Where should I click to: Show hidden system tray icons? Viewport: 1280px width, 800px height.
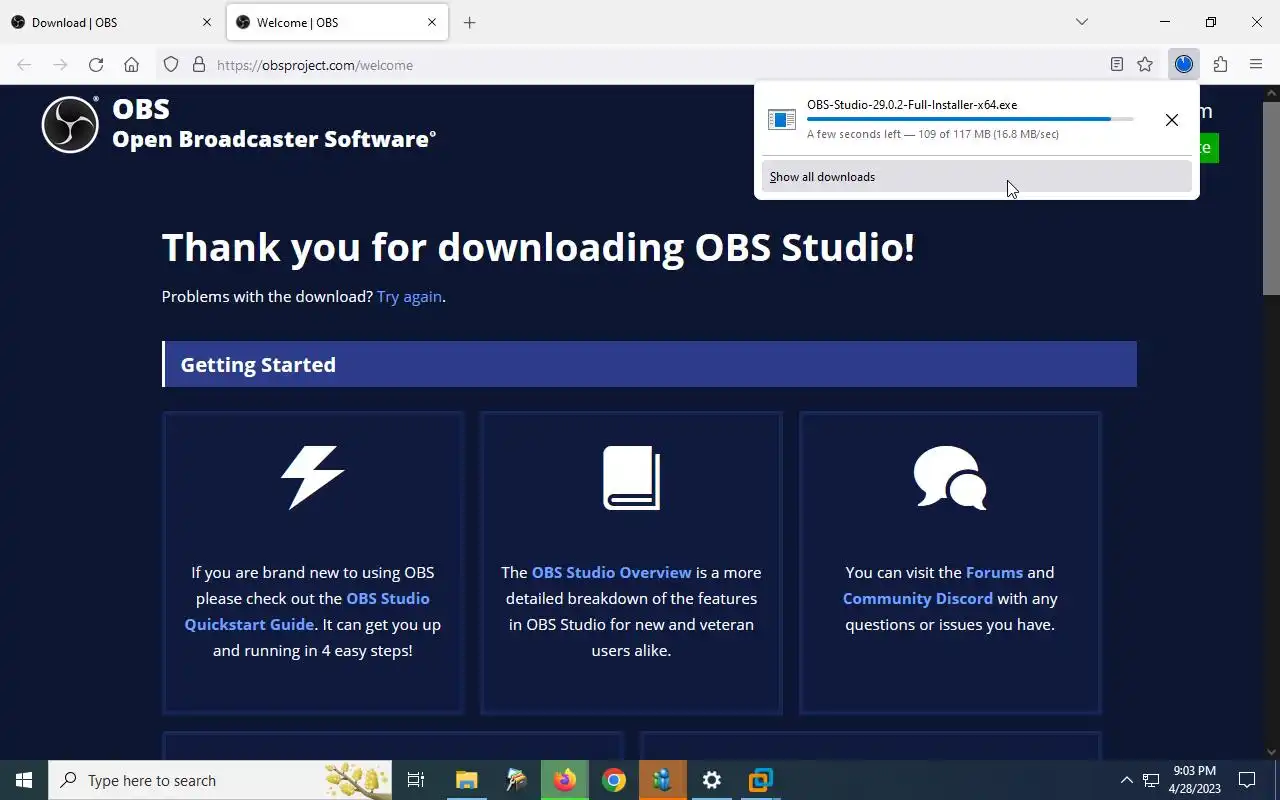tap(1126, 780)
